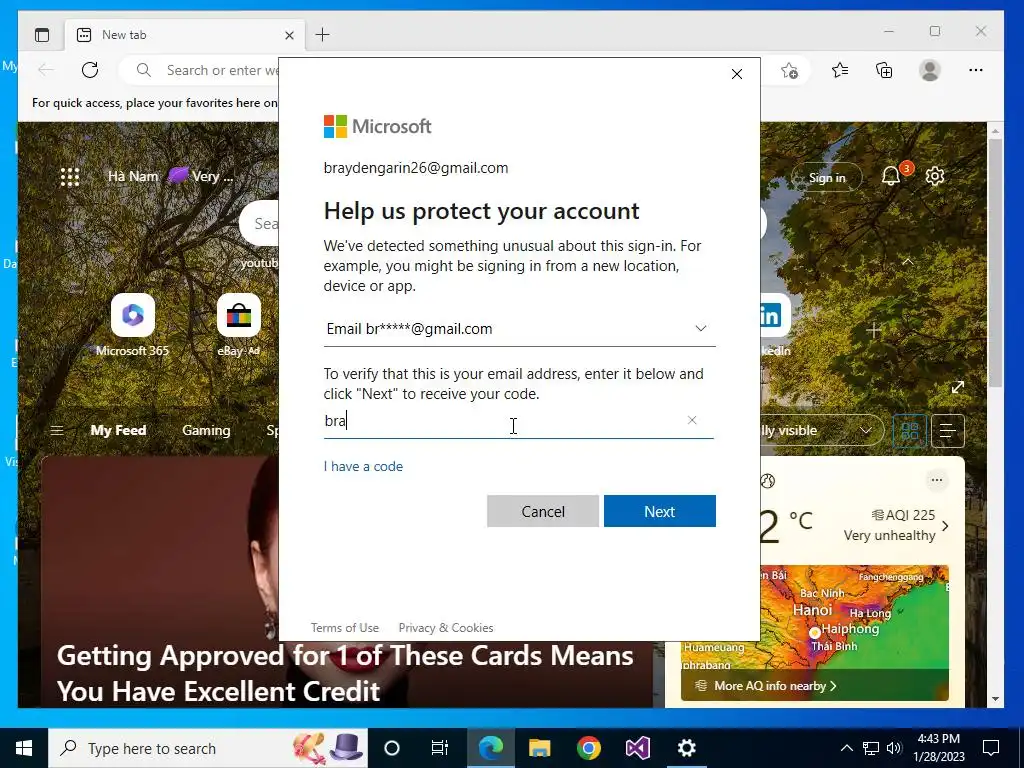Viewport: 1024px width, 768px height.
Task: Close the Microsoft sign-in dialog
Action: [x=737, y=74]
